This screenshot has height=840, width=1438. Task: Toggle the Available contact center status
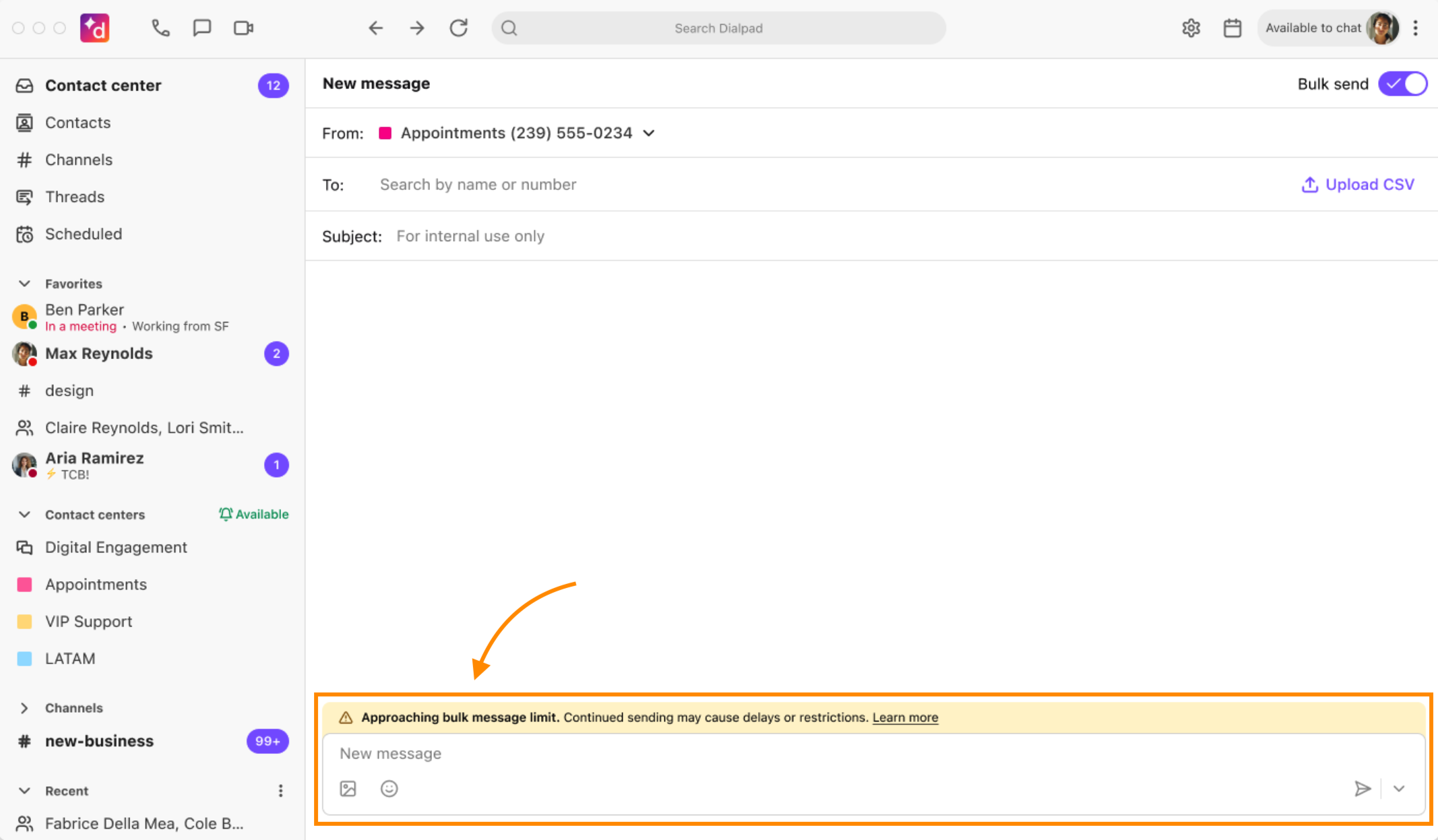(x=254, y=514)
